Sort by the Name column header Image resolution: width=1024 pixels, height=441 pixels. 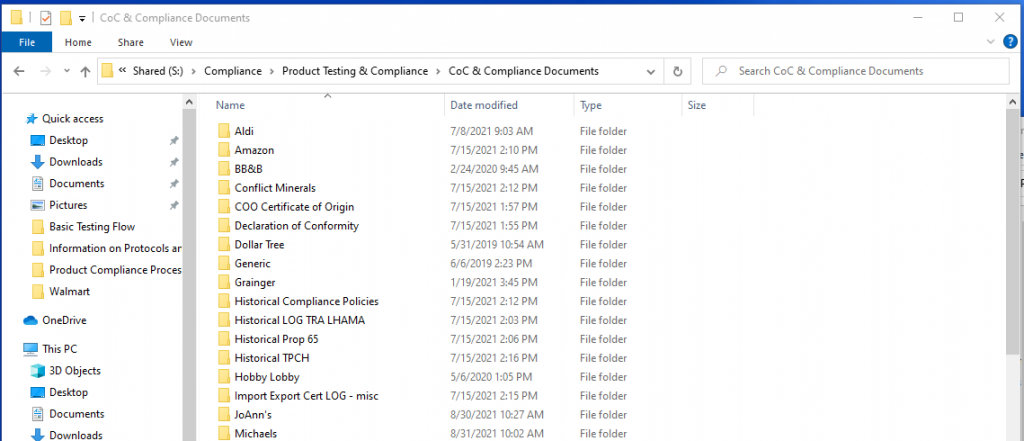[x=230, y=105]
